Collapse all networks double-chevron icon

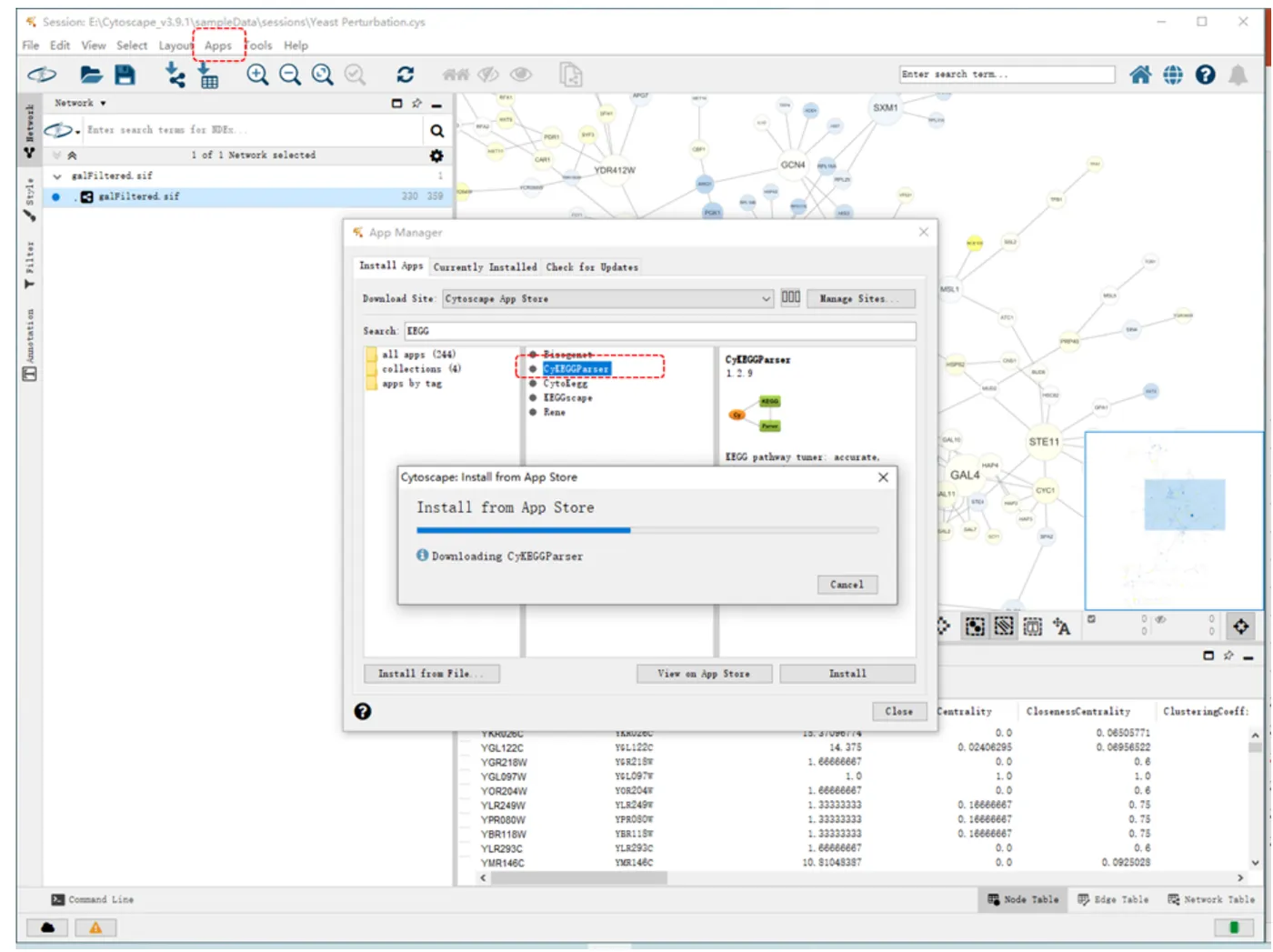pos(72,155)
